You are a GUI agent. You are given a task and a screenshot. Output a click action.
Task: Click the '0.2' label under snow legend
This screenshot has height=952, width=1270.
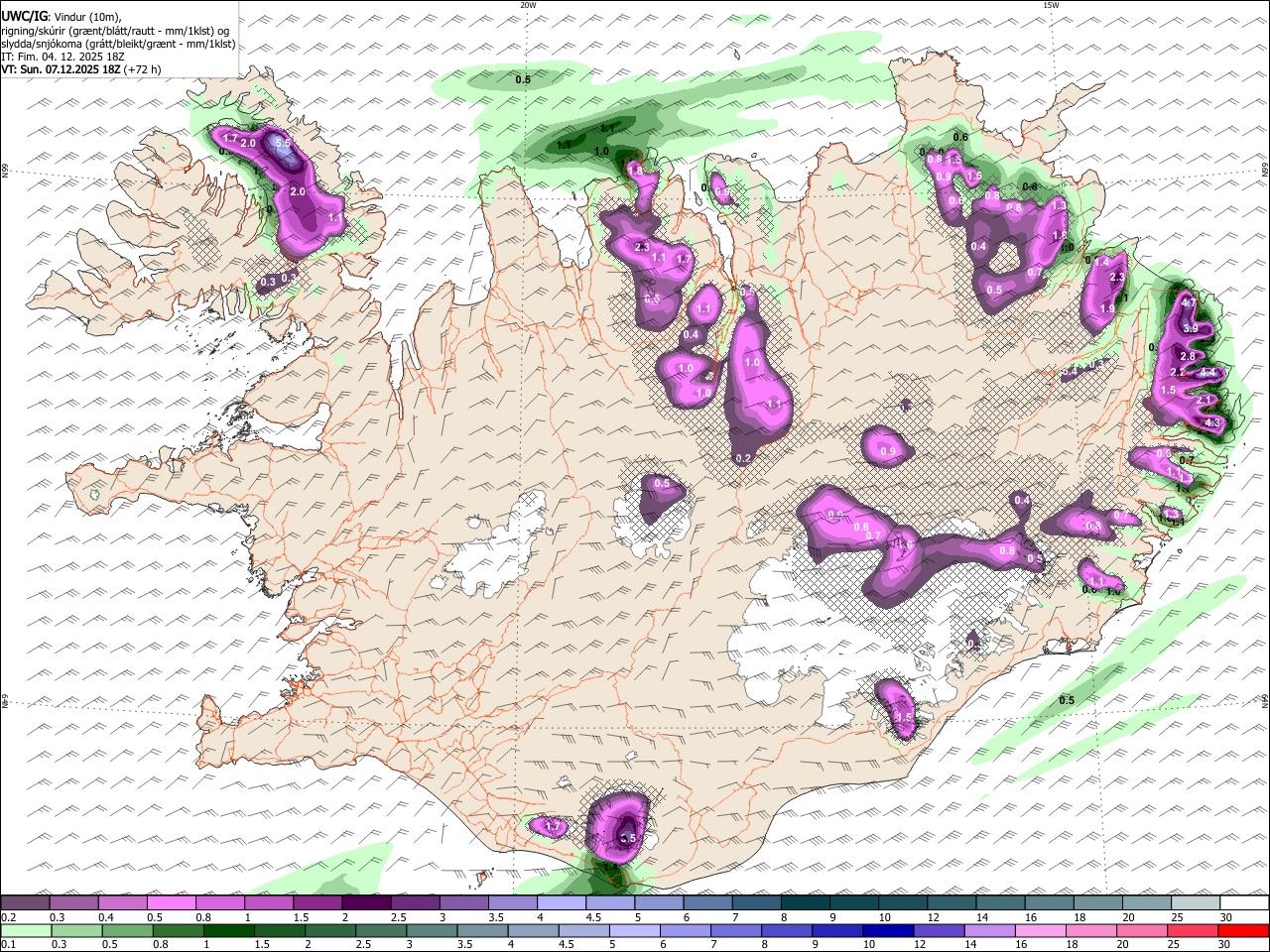(8, 916)
